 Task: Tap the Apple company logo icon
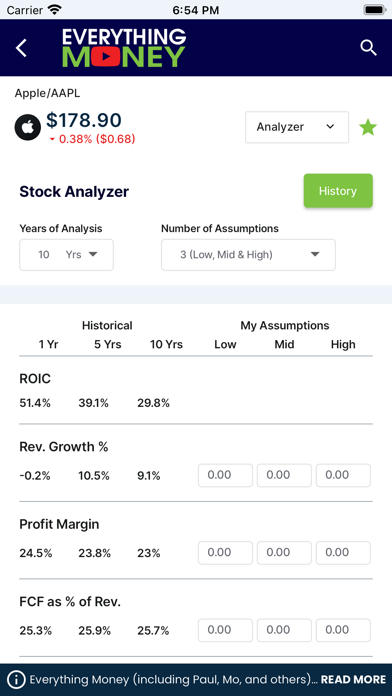click(28, 128)
